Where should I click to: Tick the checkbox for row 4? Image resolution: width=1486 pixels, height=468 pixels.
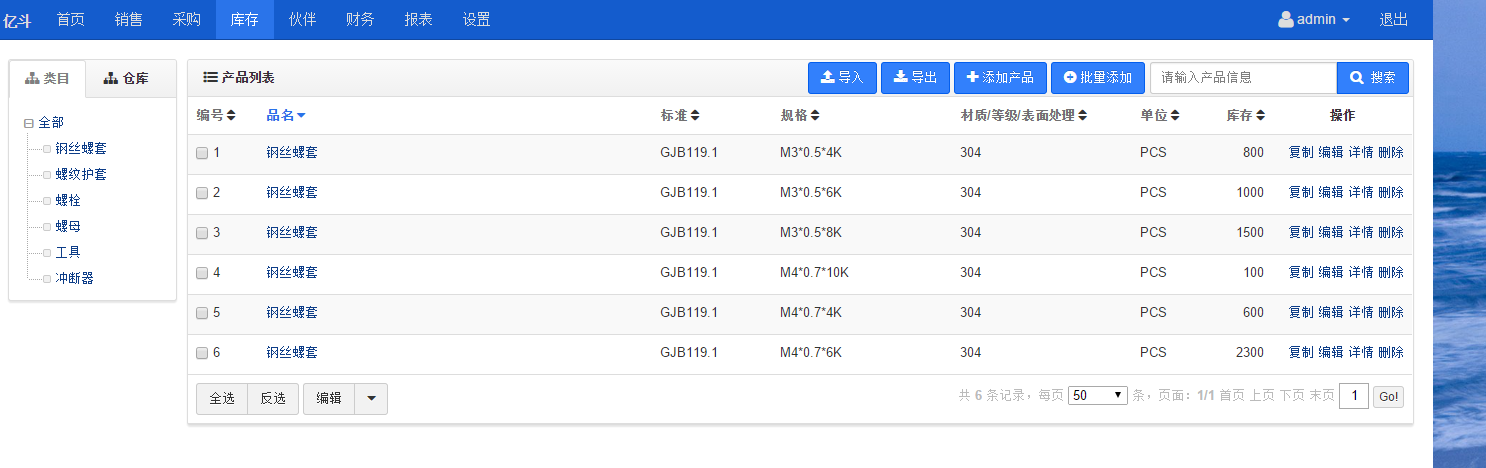(202, 273)
